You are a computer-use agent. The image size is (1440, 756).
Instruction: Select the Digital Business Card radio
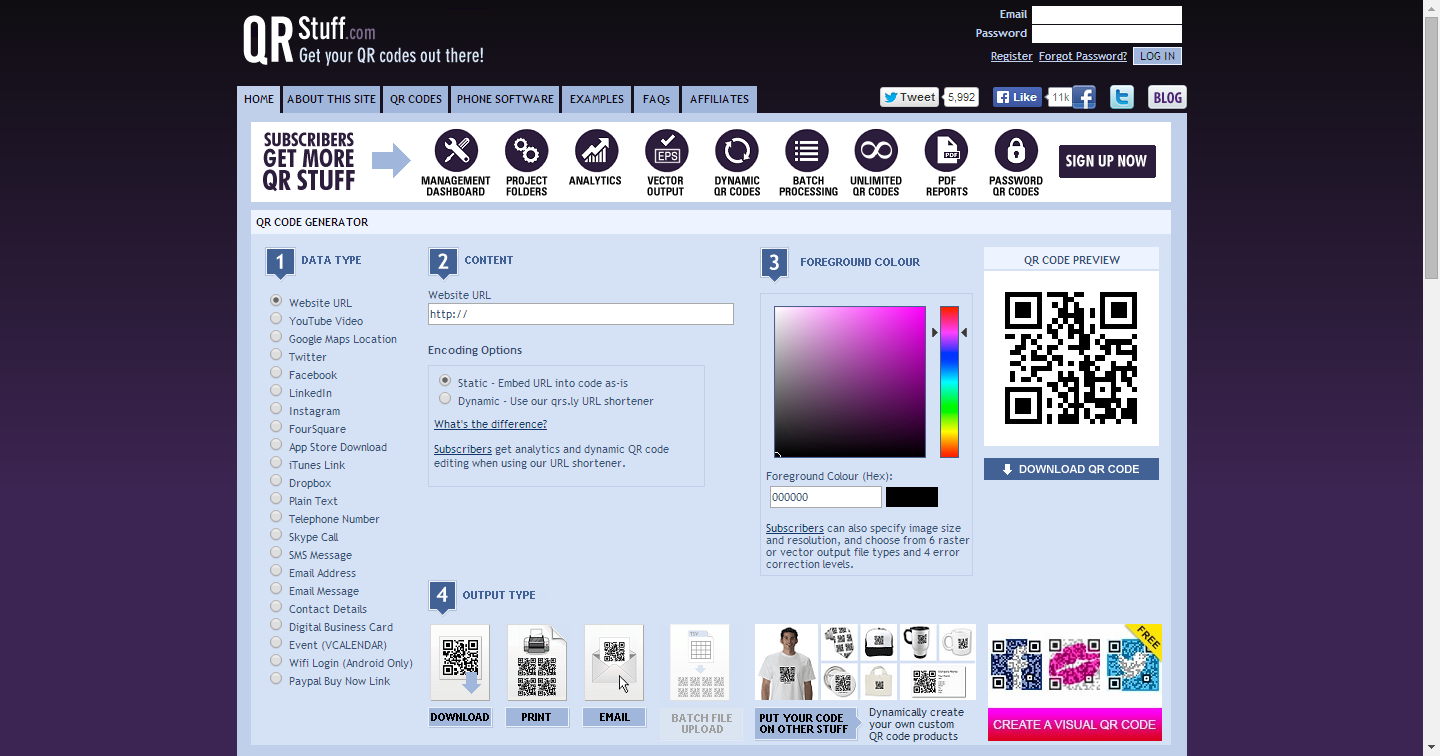pos(276,624)
